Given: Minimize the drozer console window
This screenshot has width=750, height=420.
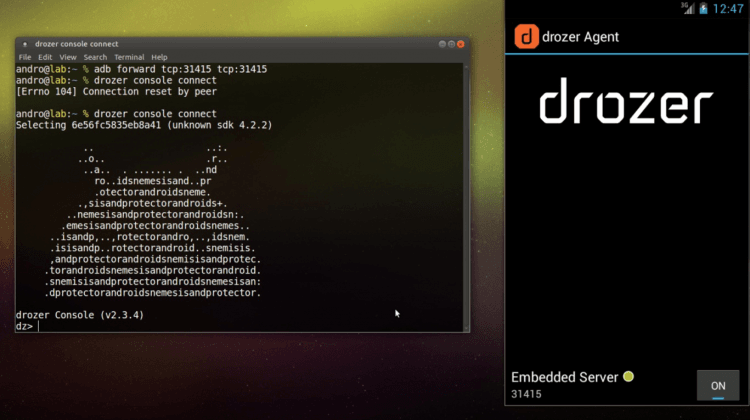Looking at the screenshot, I should point(442,44).
